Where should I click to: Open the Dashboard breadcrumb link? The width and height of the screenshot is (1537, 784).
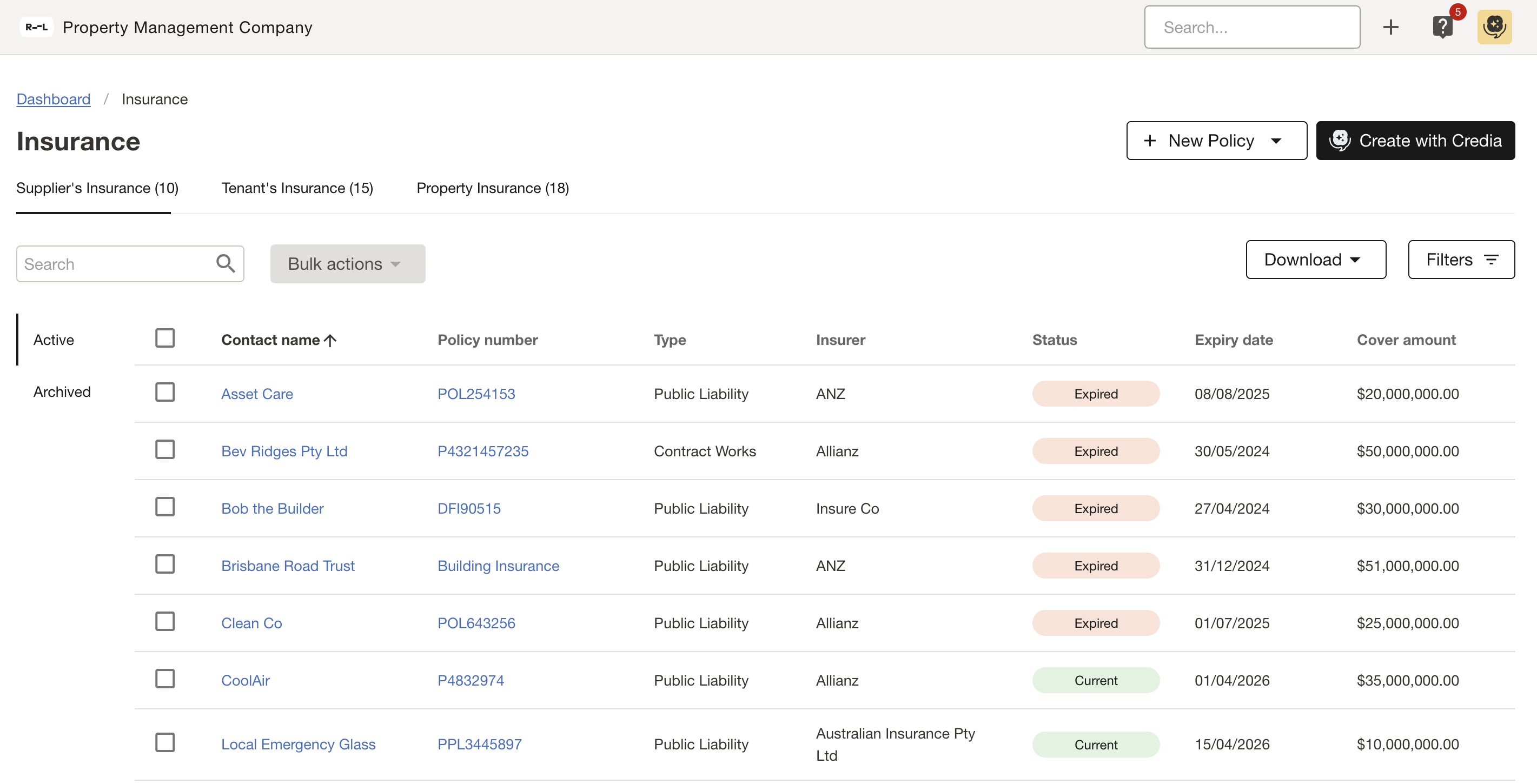(x=53, y=99)
